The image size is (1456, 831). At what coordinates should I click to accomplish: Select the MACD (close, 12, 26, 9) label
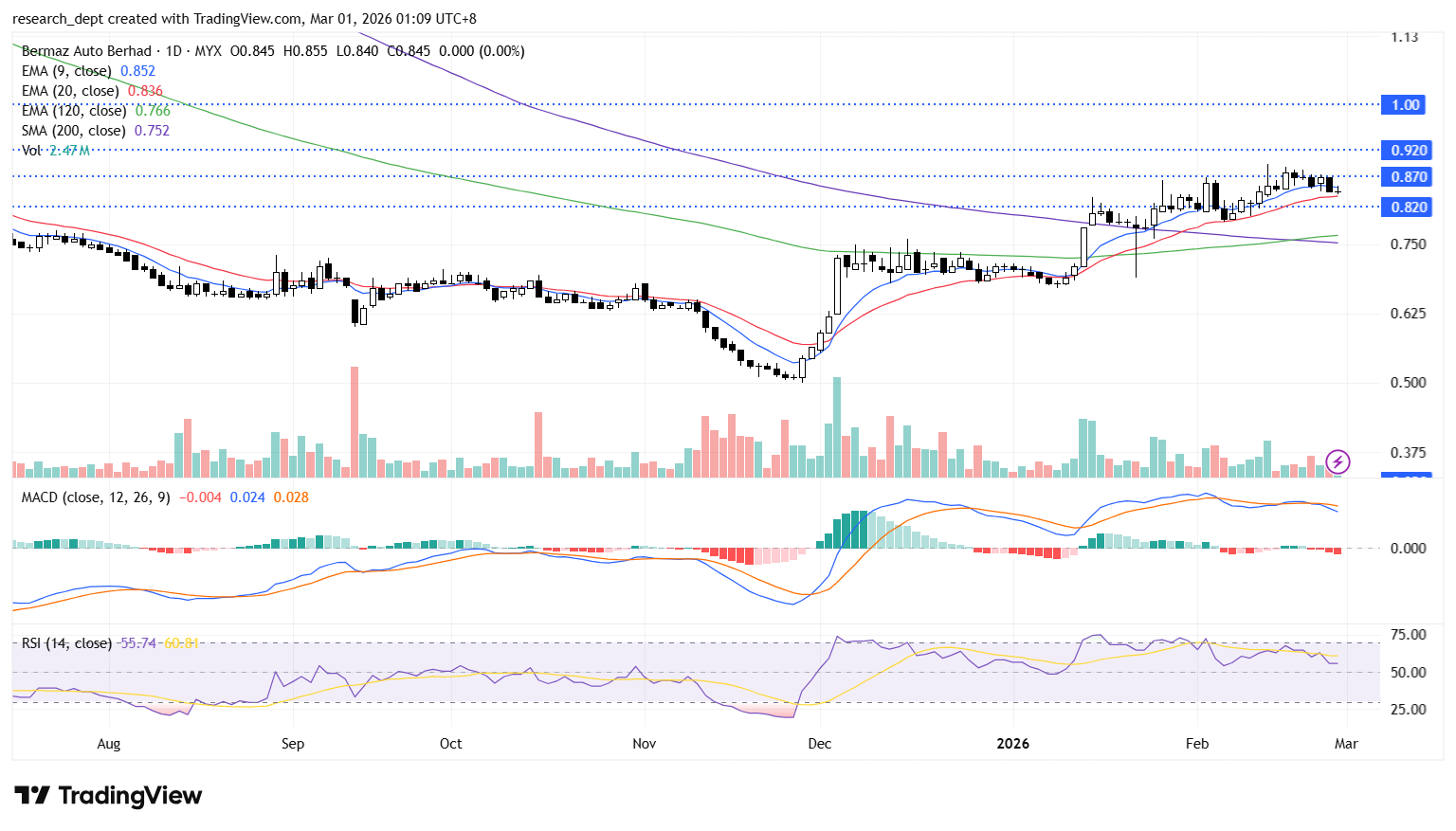96,497
